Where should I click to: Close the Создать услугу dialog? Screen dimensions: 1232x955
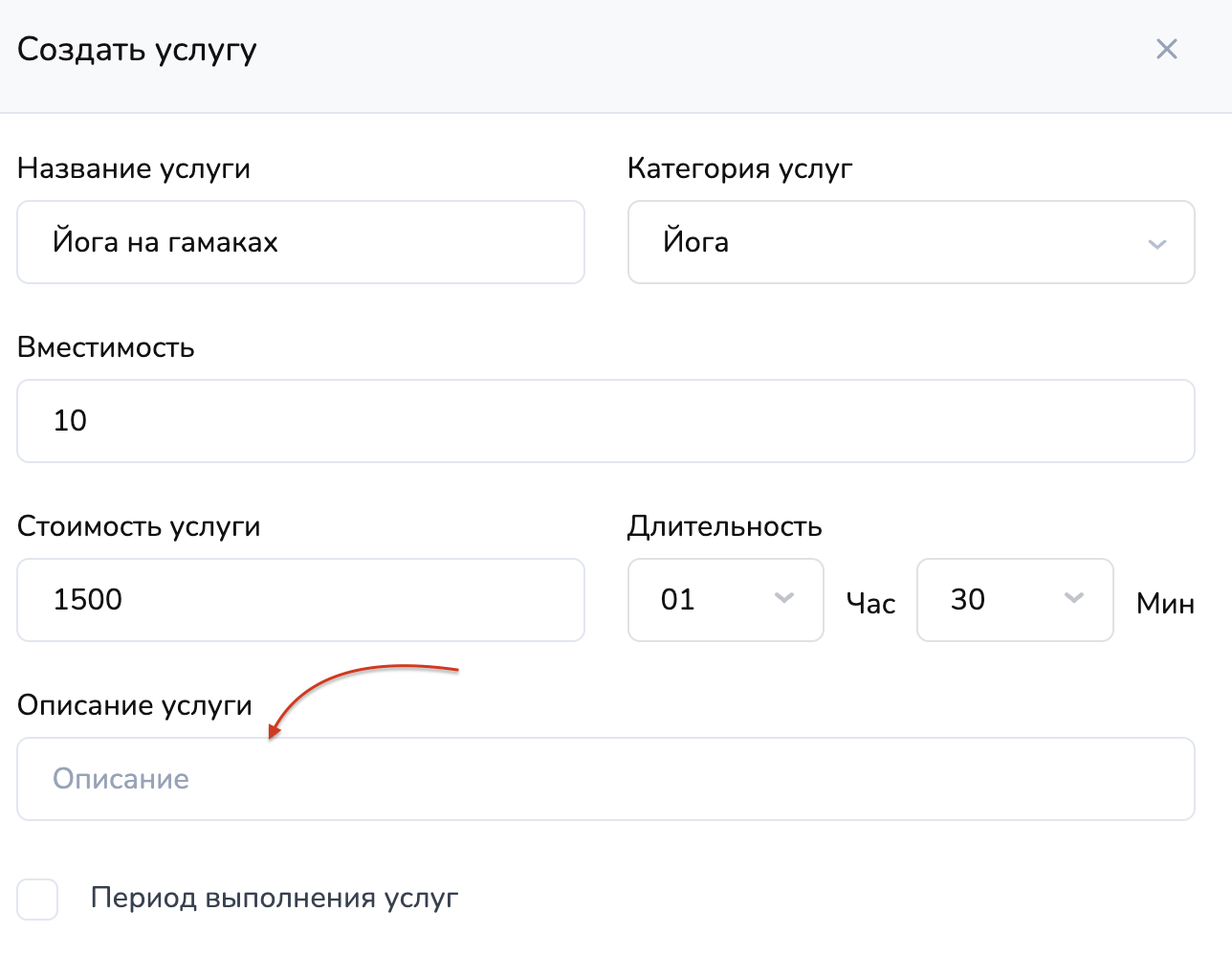(1166, 50)
